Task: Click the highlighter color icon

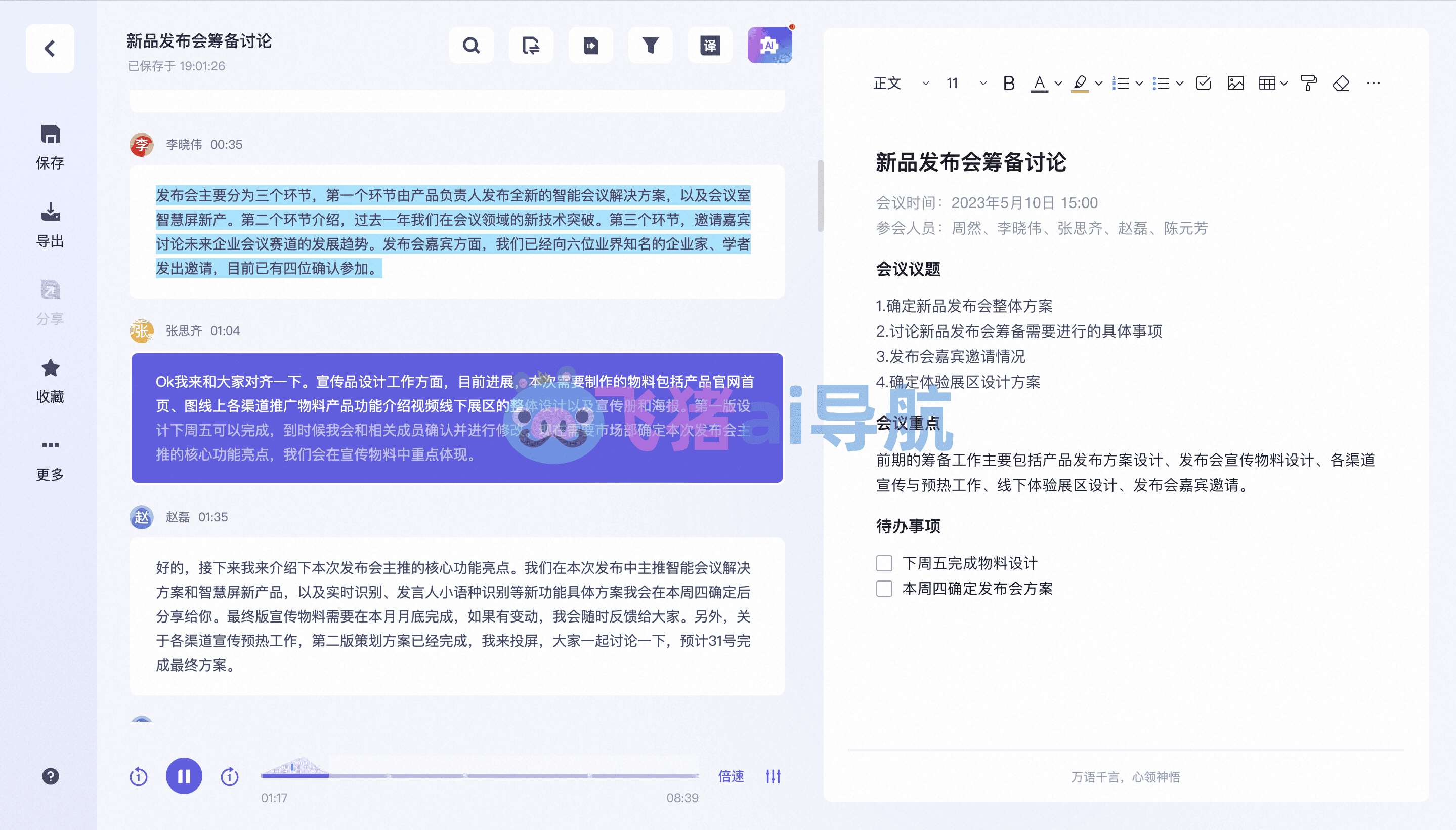Action: click(x=1080, y=83)
